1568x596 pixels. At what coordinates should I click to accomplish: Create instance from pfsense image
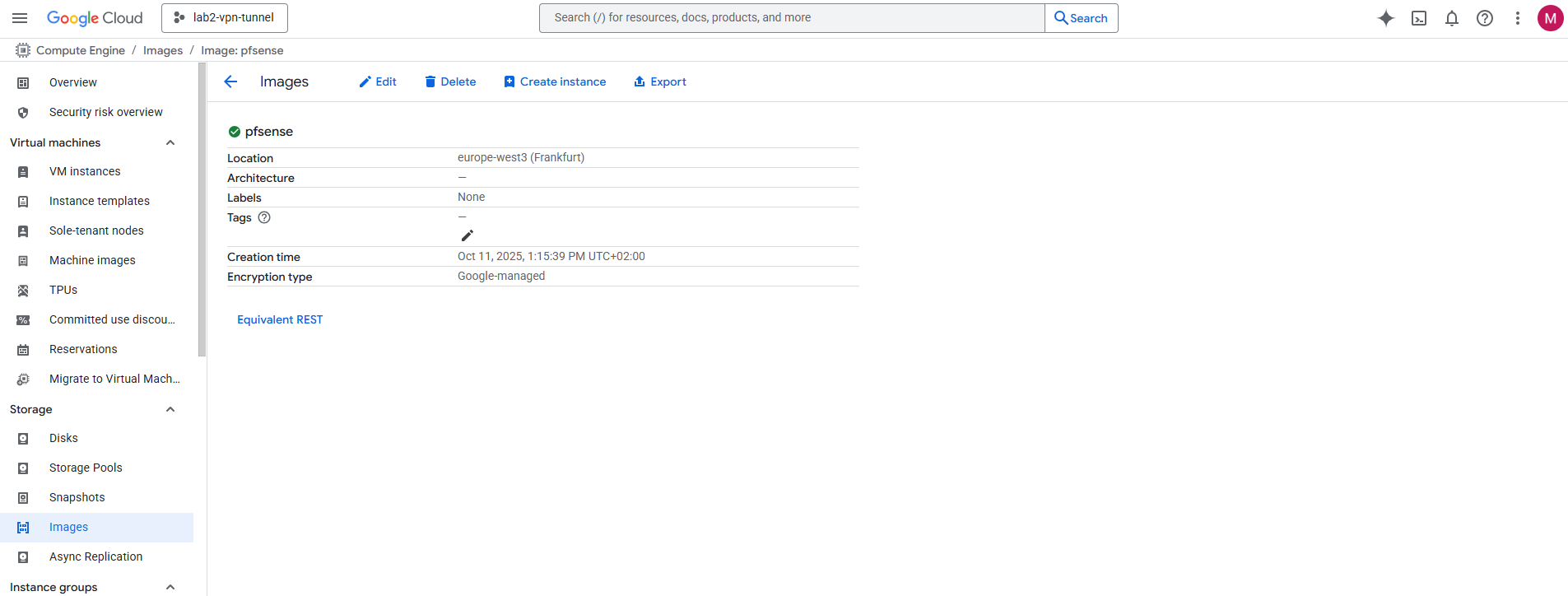[x=555, y=81]
